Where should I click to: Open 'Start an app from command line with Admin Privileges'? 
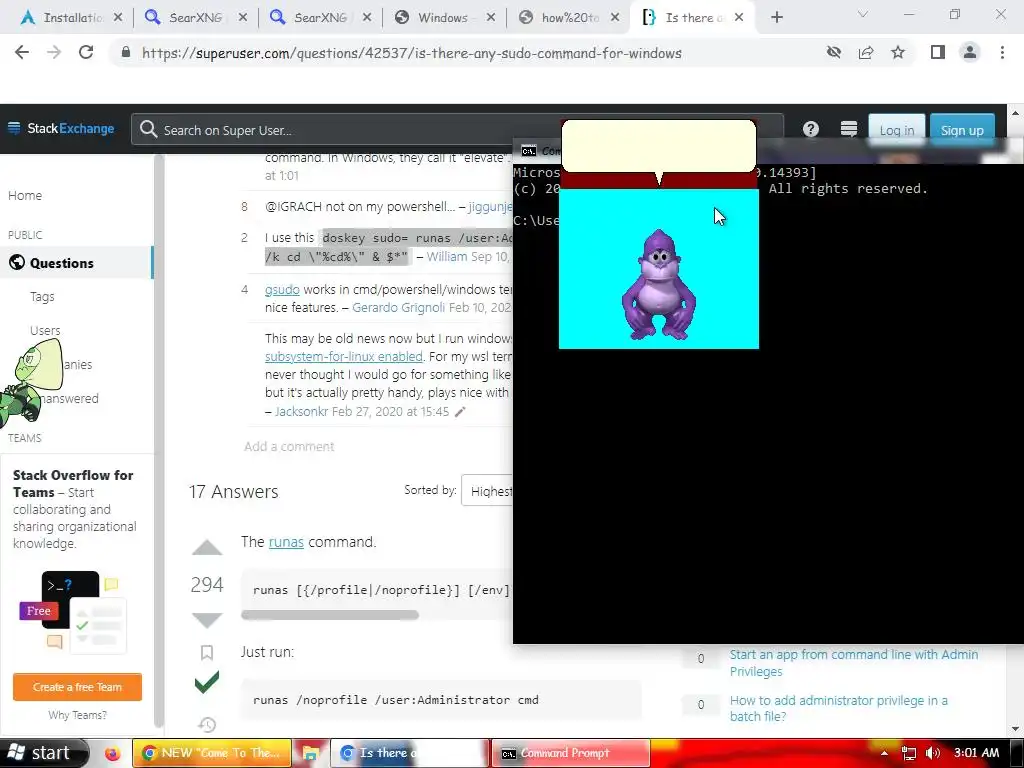854,663
